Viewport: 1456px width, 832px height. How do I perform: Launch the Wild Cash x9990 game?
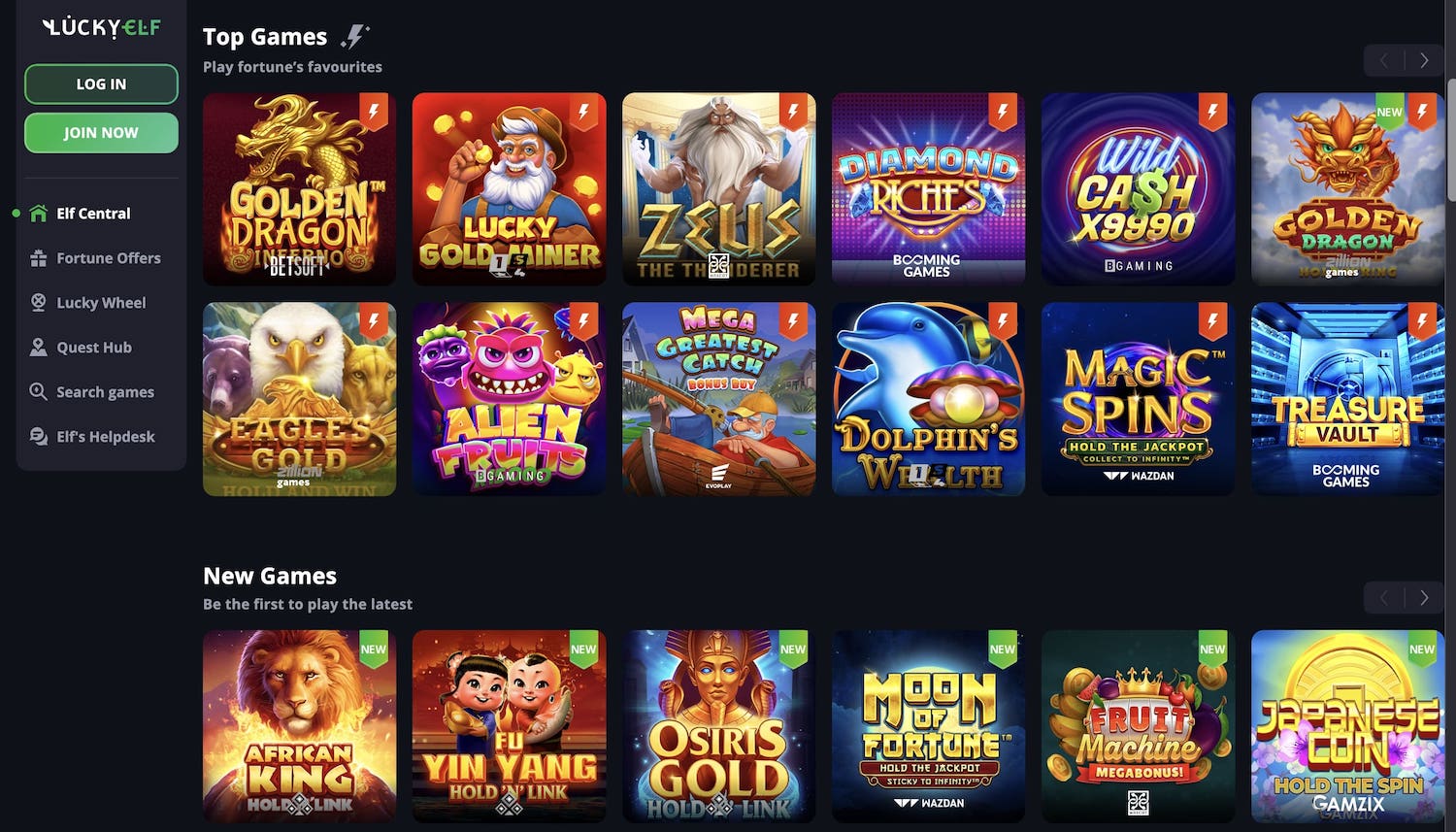pyautogui.click(x=1138, y=189)
